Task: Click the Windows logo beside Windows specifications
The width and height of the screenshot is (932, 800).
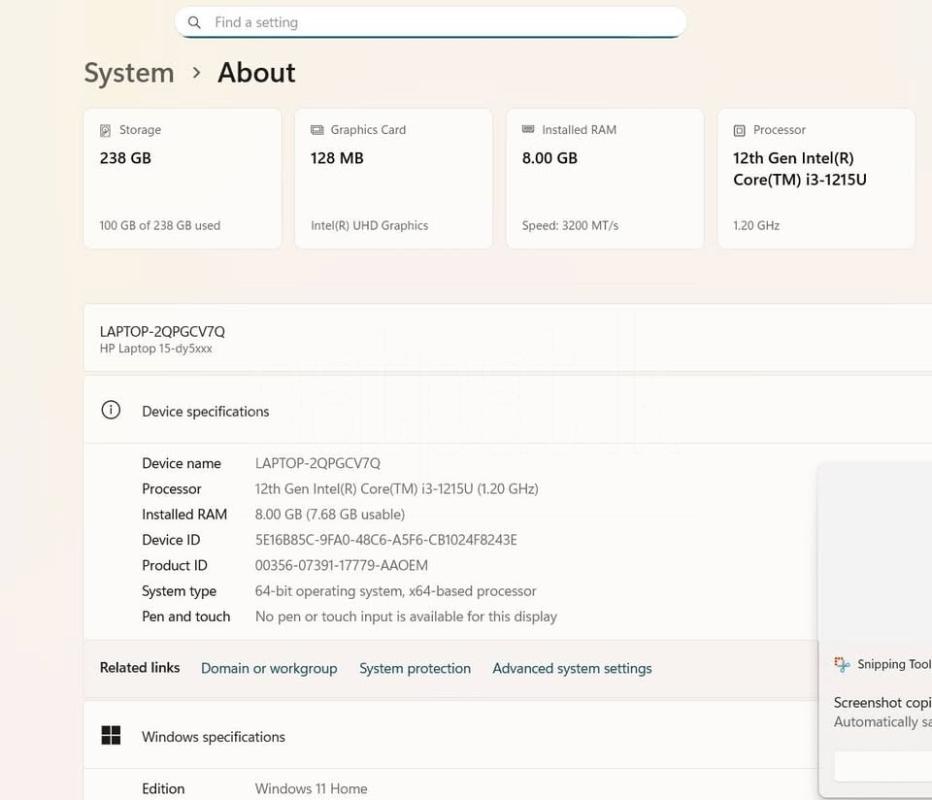Action: (x=111, y=736)
